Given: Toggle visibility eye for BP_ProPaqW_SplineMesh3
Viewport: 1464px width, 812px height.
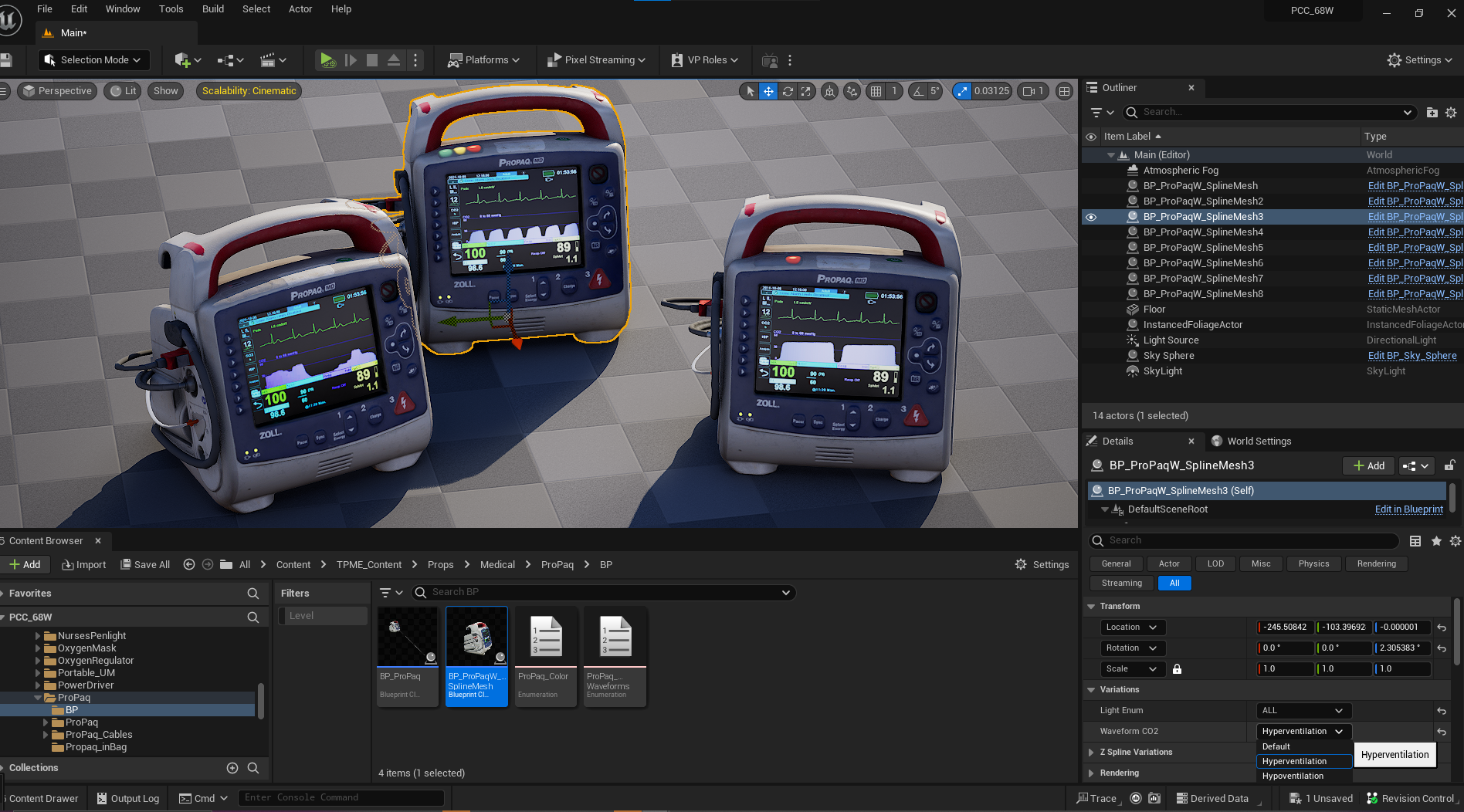Looking at the screenshot, I should point(1091,217).
